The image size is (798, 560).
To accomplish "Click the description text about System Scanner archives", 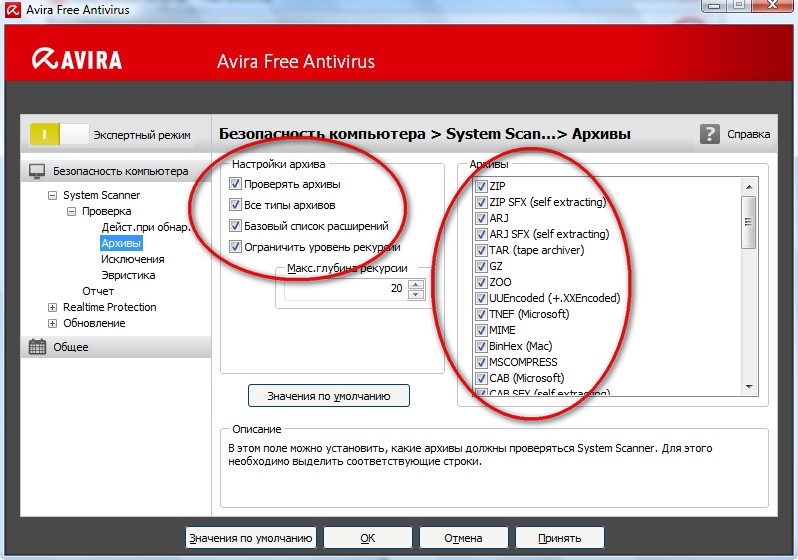I will click(470, 455).
